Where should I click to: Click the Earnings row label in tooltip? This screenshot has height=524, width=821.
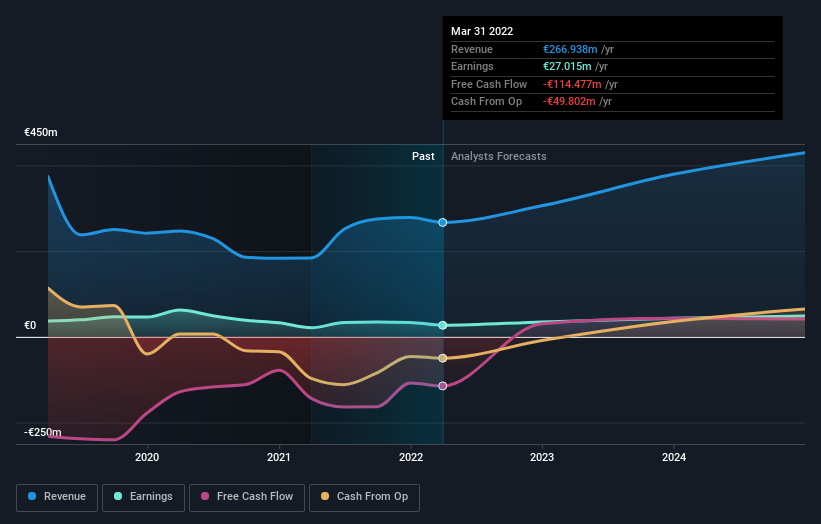(472, 66)
